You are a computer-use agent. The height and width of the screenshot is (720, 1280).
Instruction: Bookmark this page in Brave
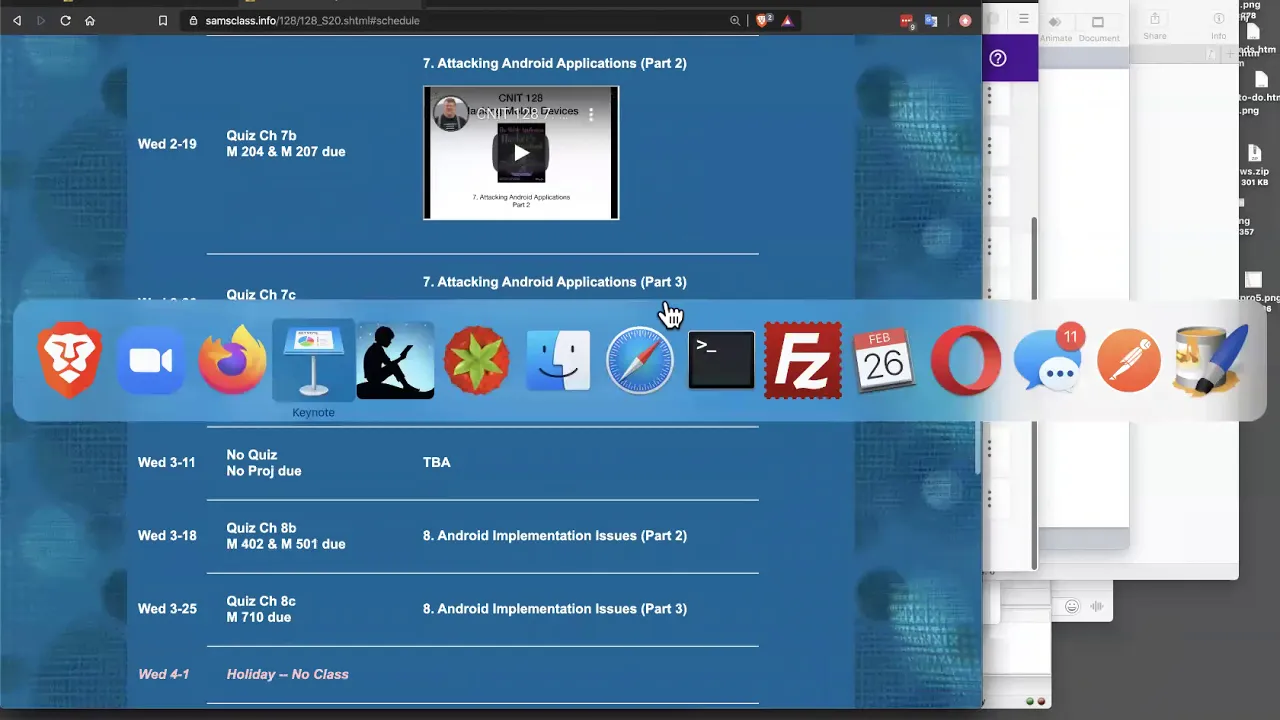(163, 20)
